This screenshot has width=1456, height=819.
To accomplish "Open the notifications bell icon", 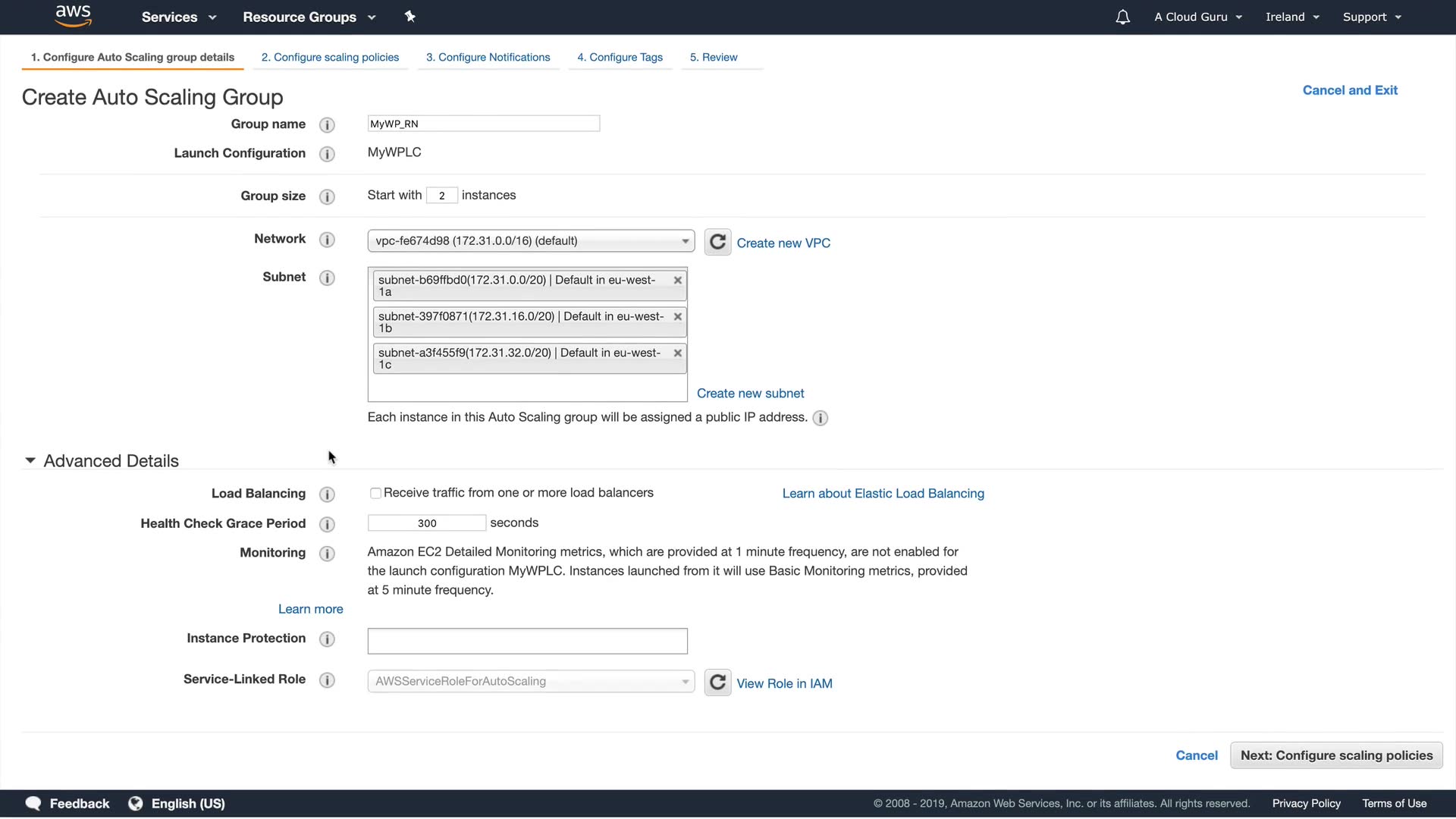I will point(1122,17).
